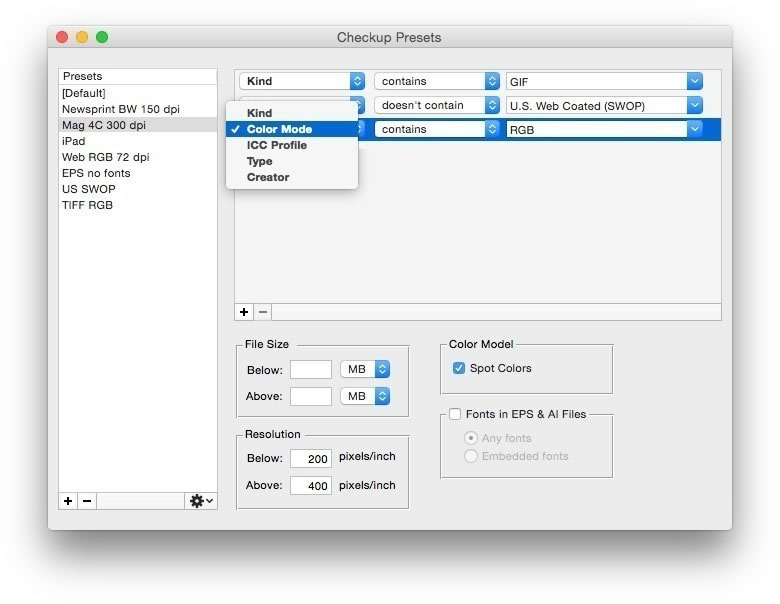Screen dimensions: 780x604
Task: Choose Creator from the popup menu
Action: tap(292, 177)
